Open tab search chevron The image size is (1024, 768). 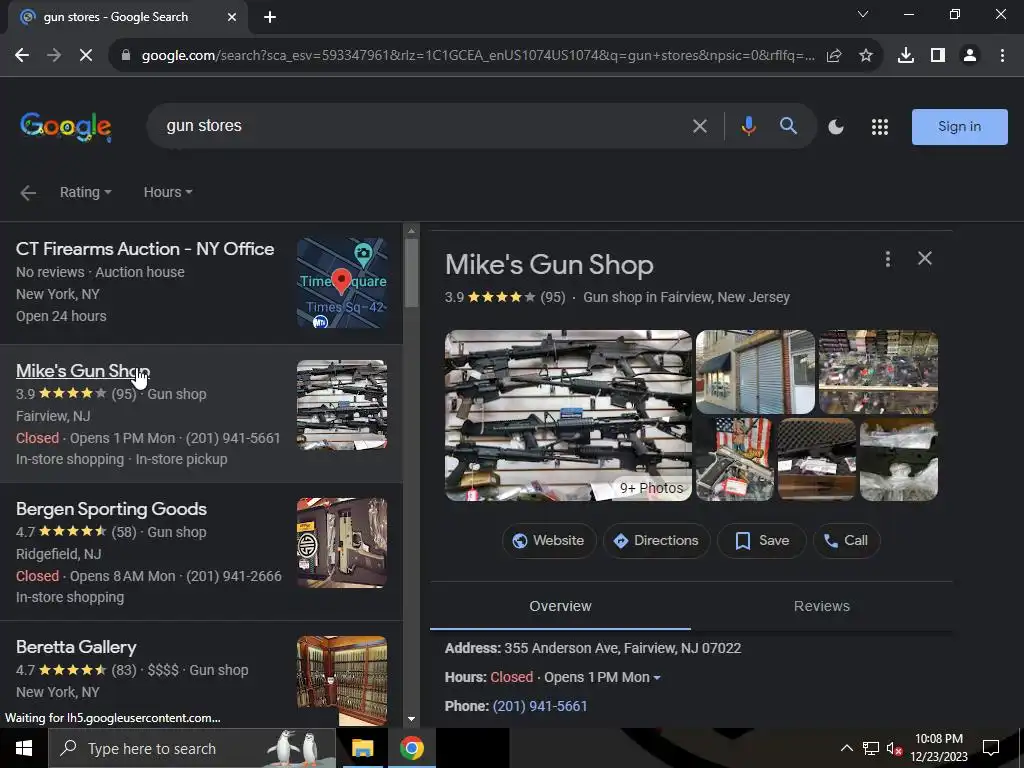click(x=863, y=14)
